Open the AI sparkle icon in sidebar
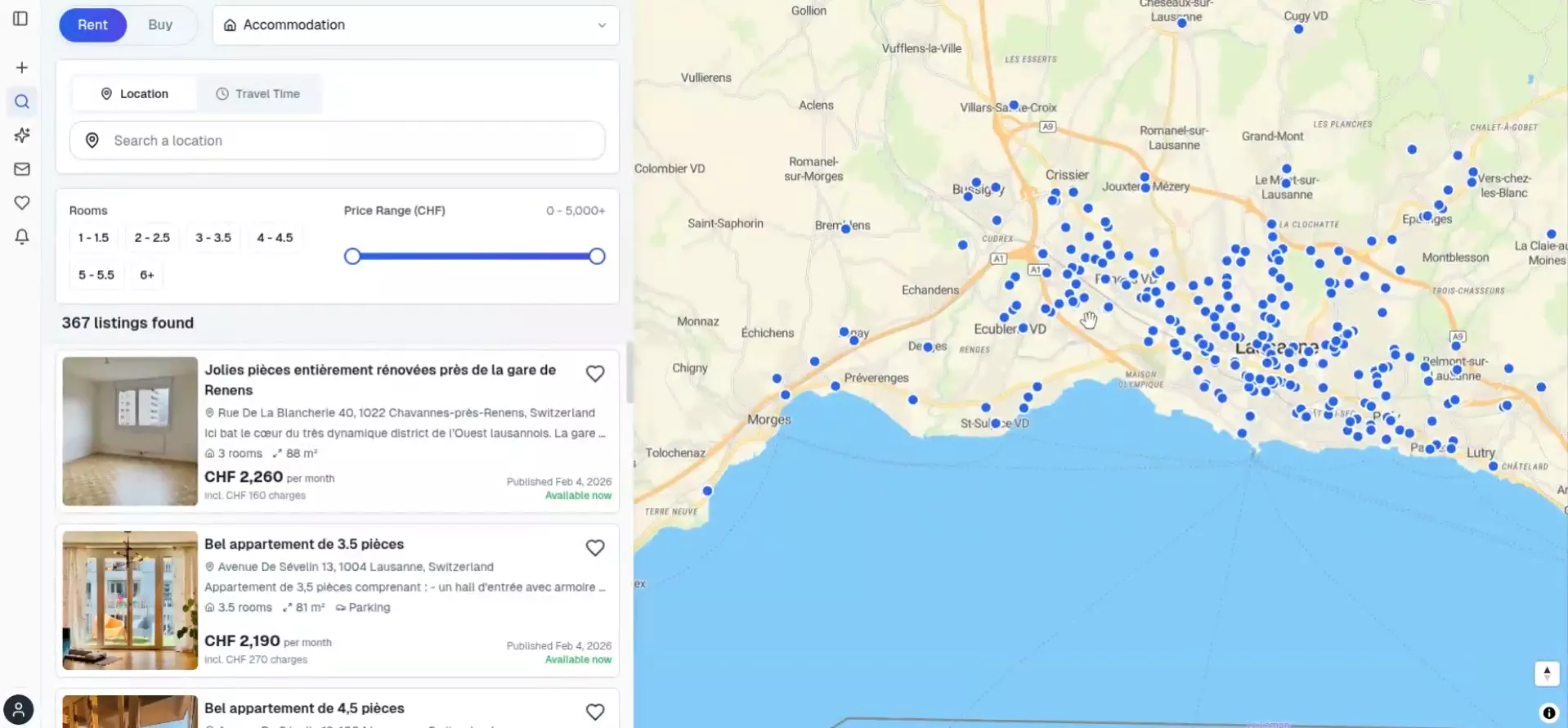This screenshot has width=1568, height=728. (x=22, y=135)
